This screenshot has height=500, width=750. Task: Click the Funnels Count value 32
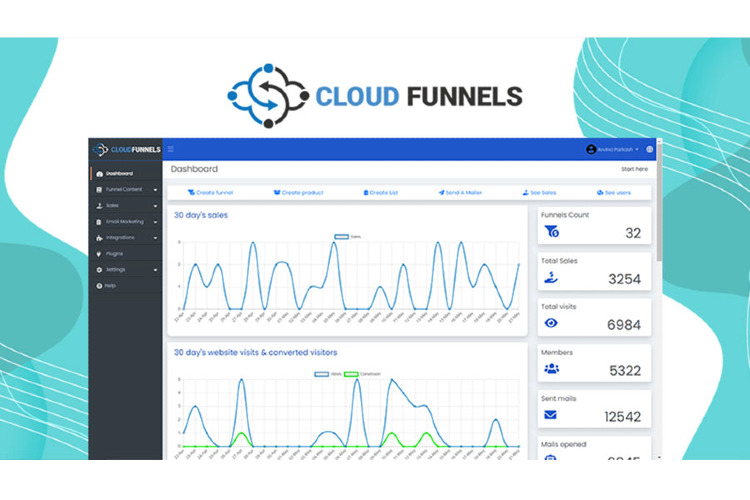pyautogui.click(x=633, y=233)
